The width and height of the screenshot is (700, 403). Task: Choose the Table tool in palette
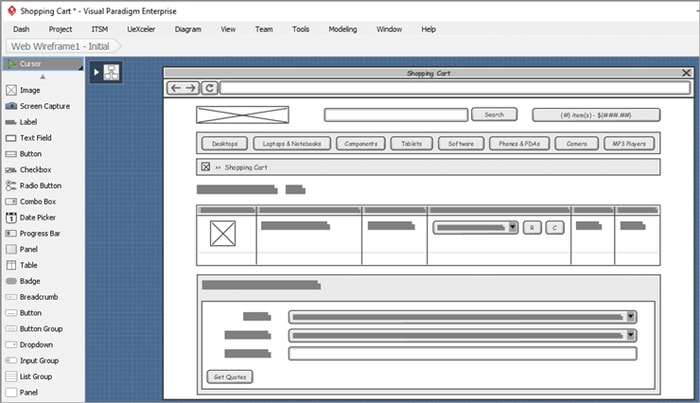[28, 265]
